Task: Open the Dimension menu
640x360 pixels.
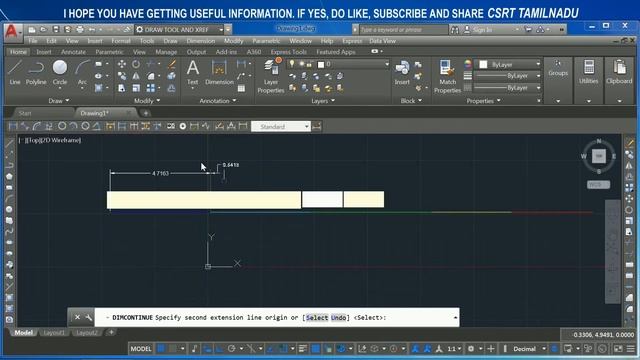Action: tap(200, 41)
